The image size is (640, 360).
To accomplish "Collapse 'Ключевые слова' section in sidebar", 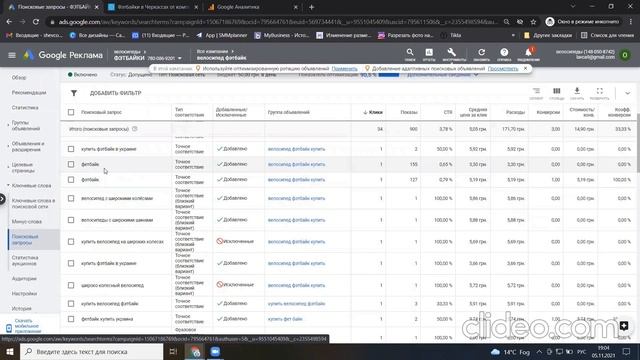I will (x=8, y=185).
